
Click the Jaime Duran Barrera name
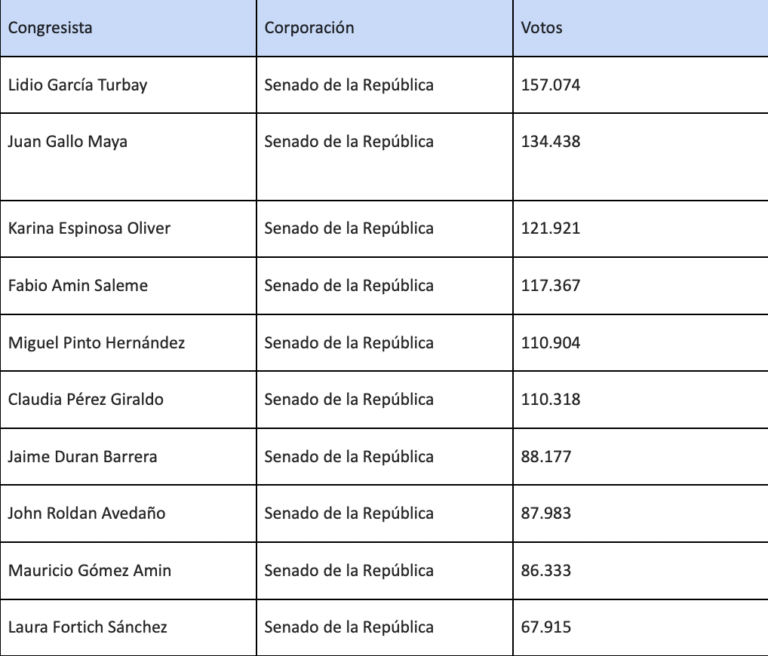pos(82,456)
